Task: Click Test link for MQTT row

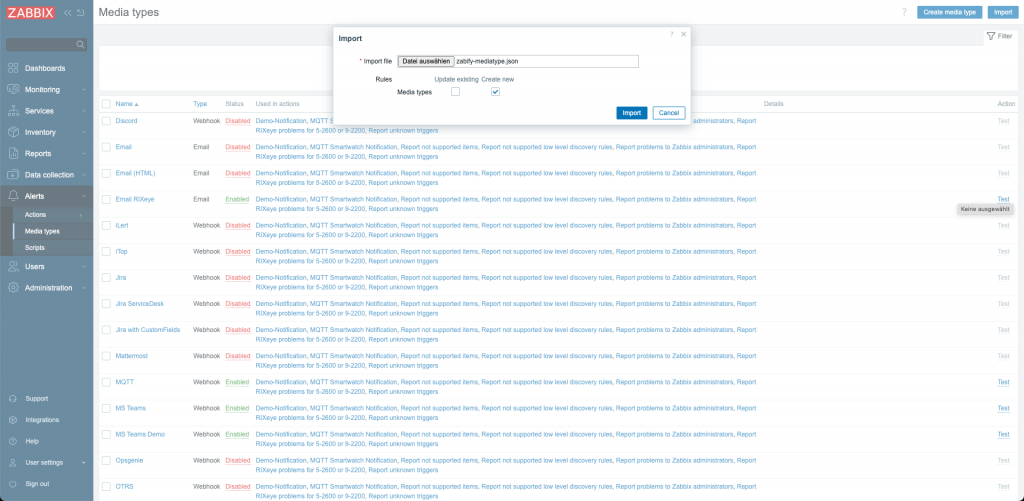Action: coord(1003,382)
